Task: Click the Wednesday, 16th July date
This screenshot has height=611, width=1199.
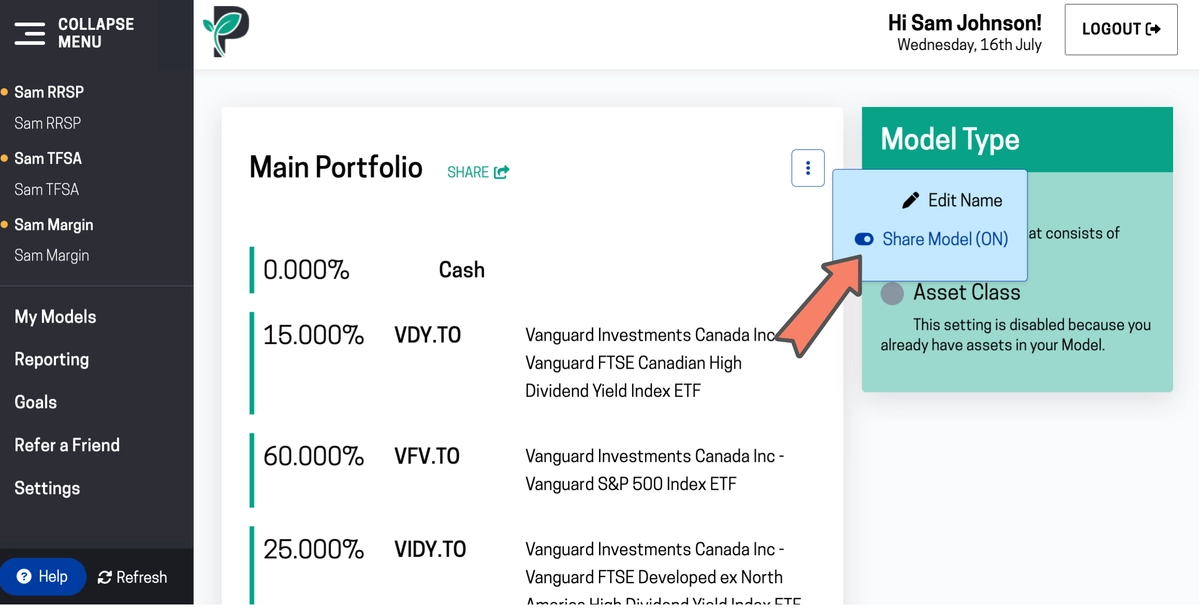Action: (969, 45)
